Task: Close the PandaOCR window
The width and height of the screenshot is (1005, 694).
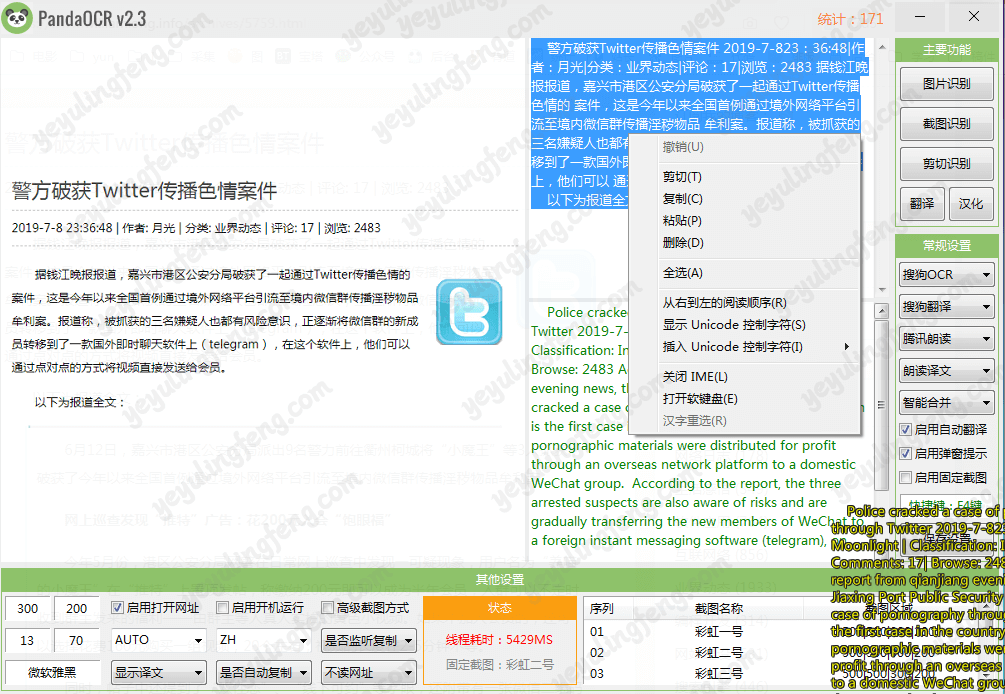Action: [x=974, y=17]
